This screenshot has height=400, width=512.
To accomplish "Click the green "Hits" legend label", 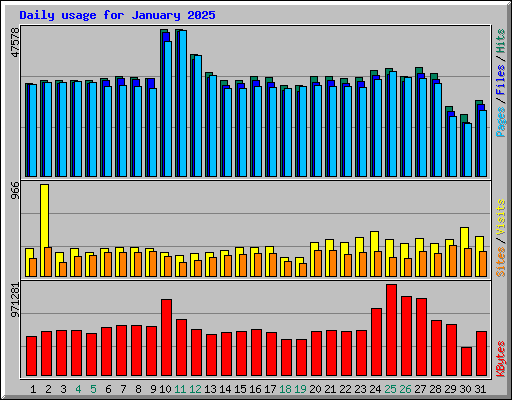I will click(501, 41).
